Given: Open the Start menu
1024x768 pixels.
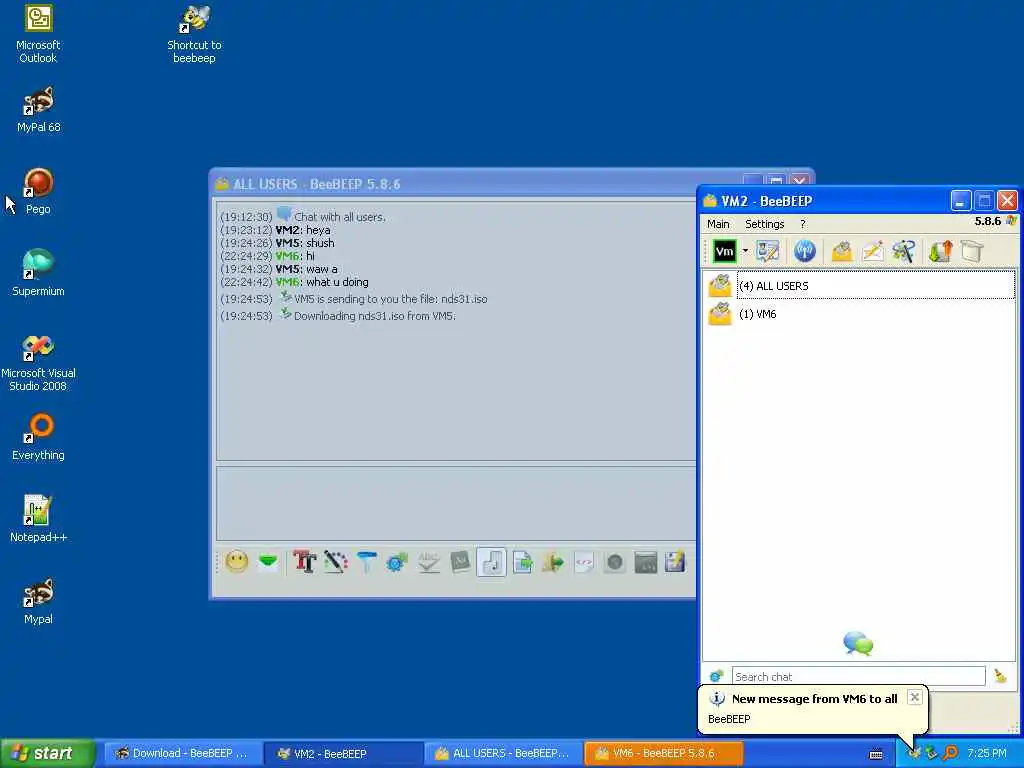Looking at the screenshot, I should (x=47, y=753).
